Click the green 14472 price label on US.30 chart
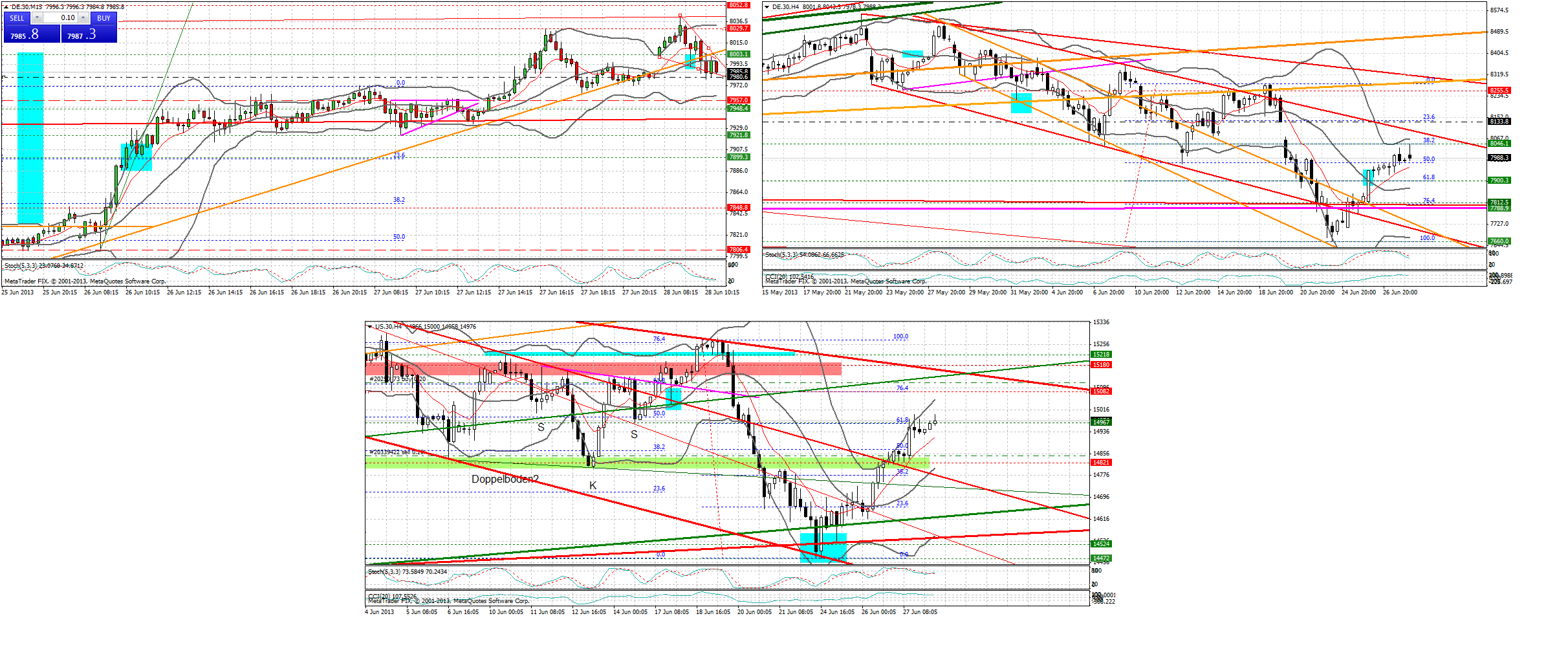The image size is (1568, 660). (x=1101, y=558)
